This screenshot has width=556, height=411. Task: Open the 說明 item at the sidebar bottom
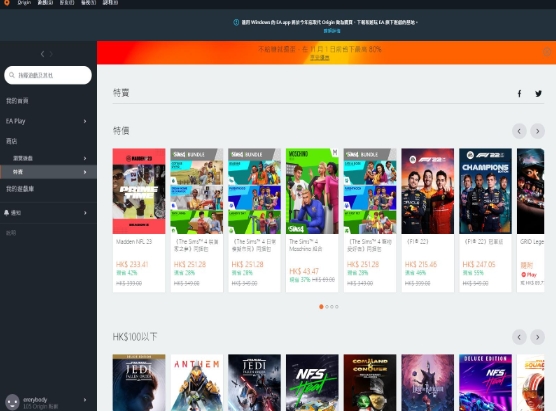[x=11, y=233]
